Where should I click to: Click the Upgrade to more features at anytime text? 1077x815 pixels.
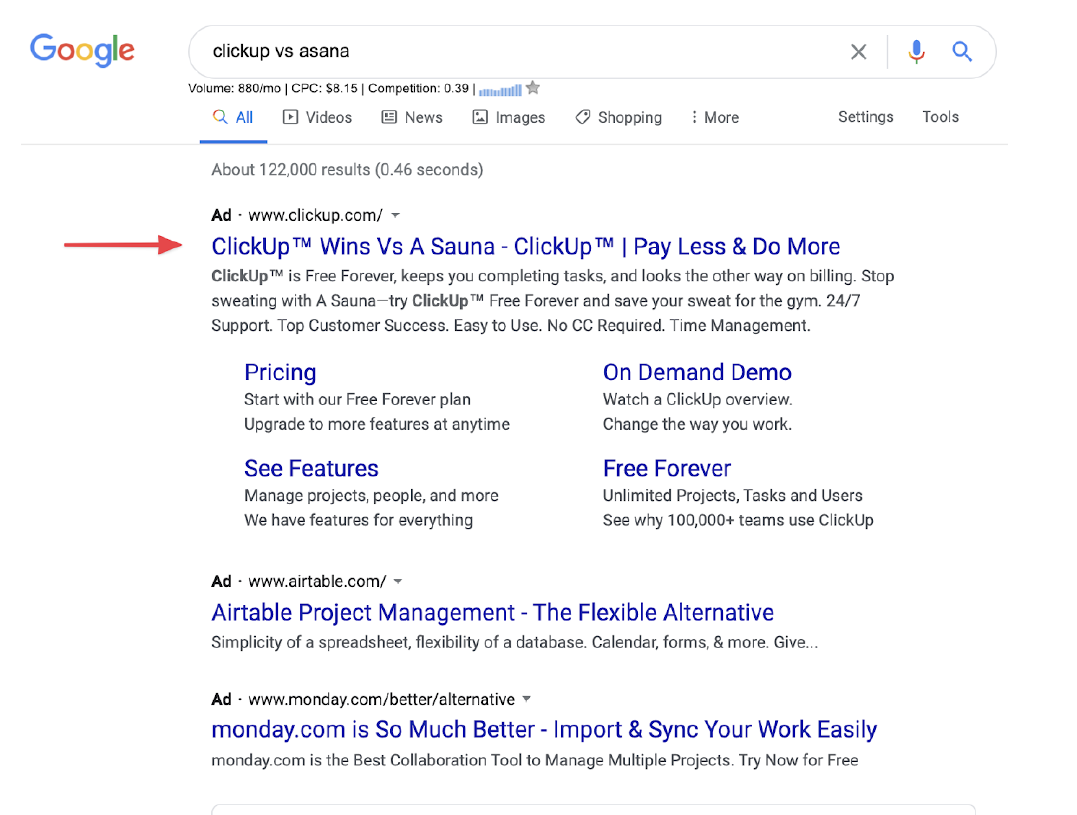pos(376,424)
